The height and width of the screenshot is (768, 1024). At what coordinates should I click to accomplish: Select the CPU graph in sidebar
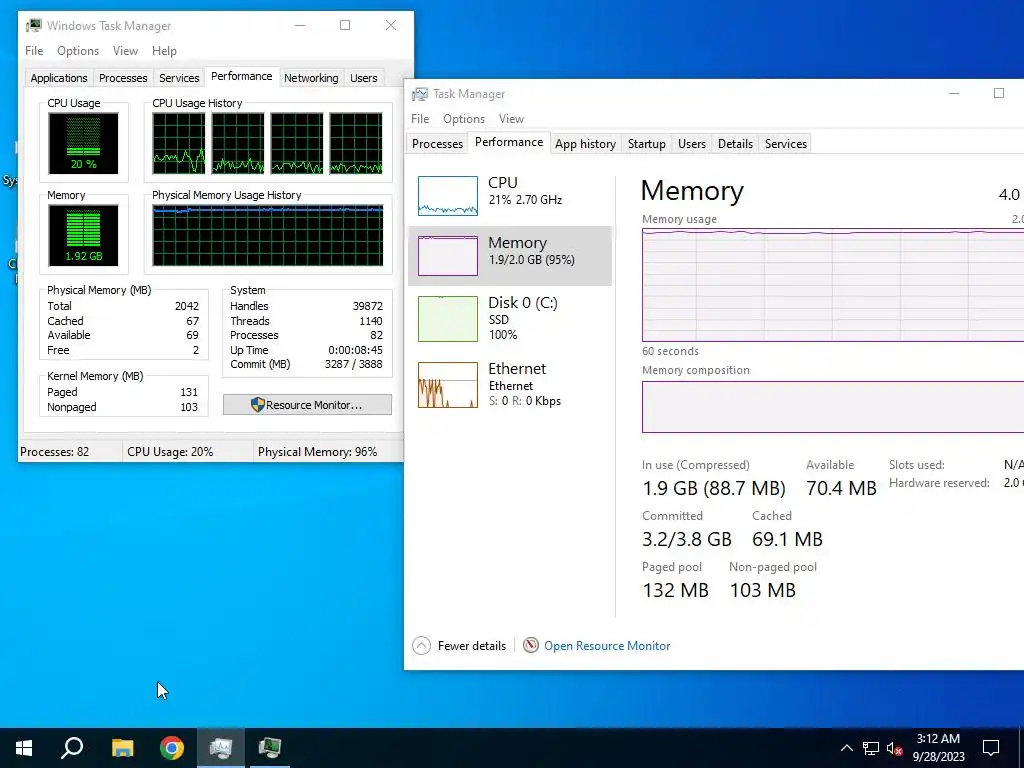pos(447,196)
